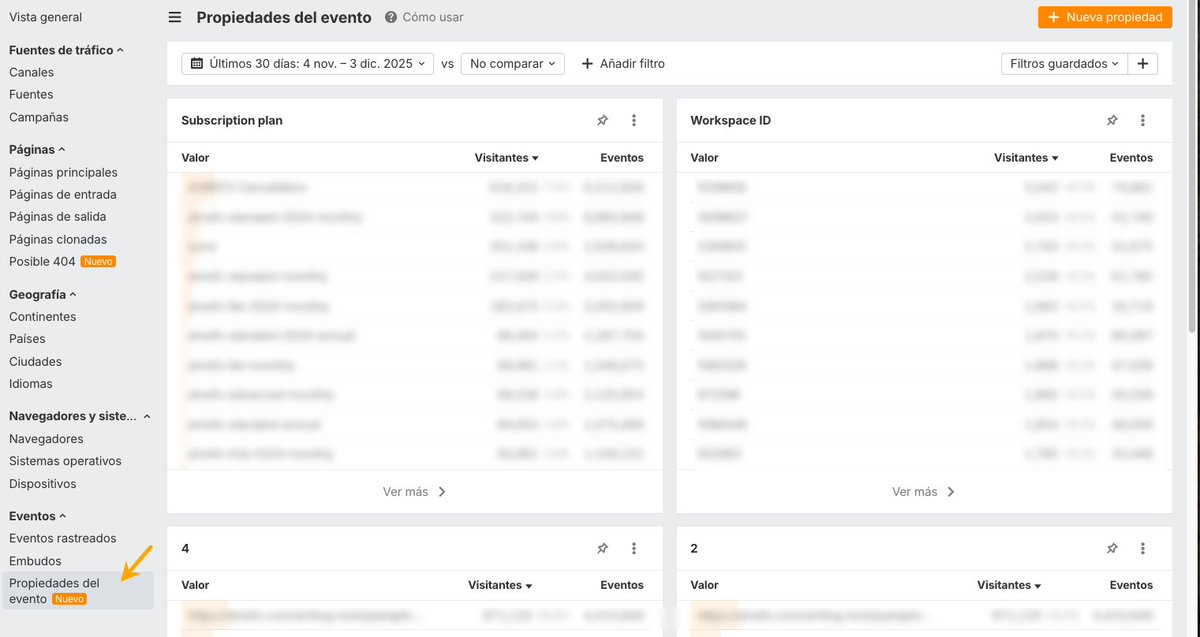Click Valor column header in Workspace ID

point(705,158)
